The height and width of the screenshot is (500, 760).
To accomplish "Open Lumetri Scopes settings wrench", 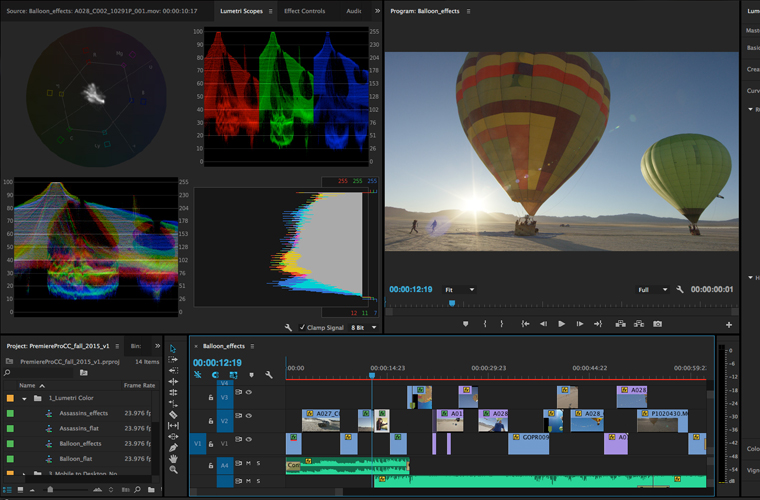I will click(288, 328).
